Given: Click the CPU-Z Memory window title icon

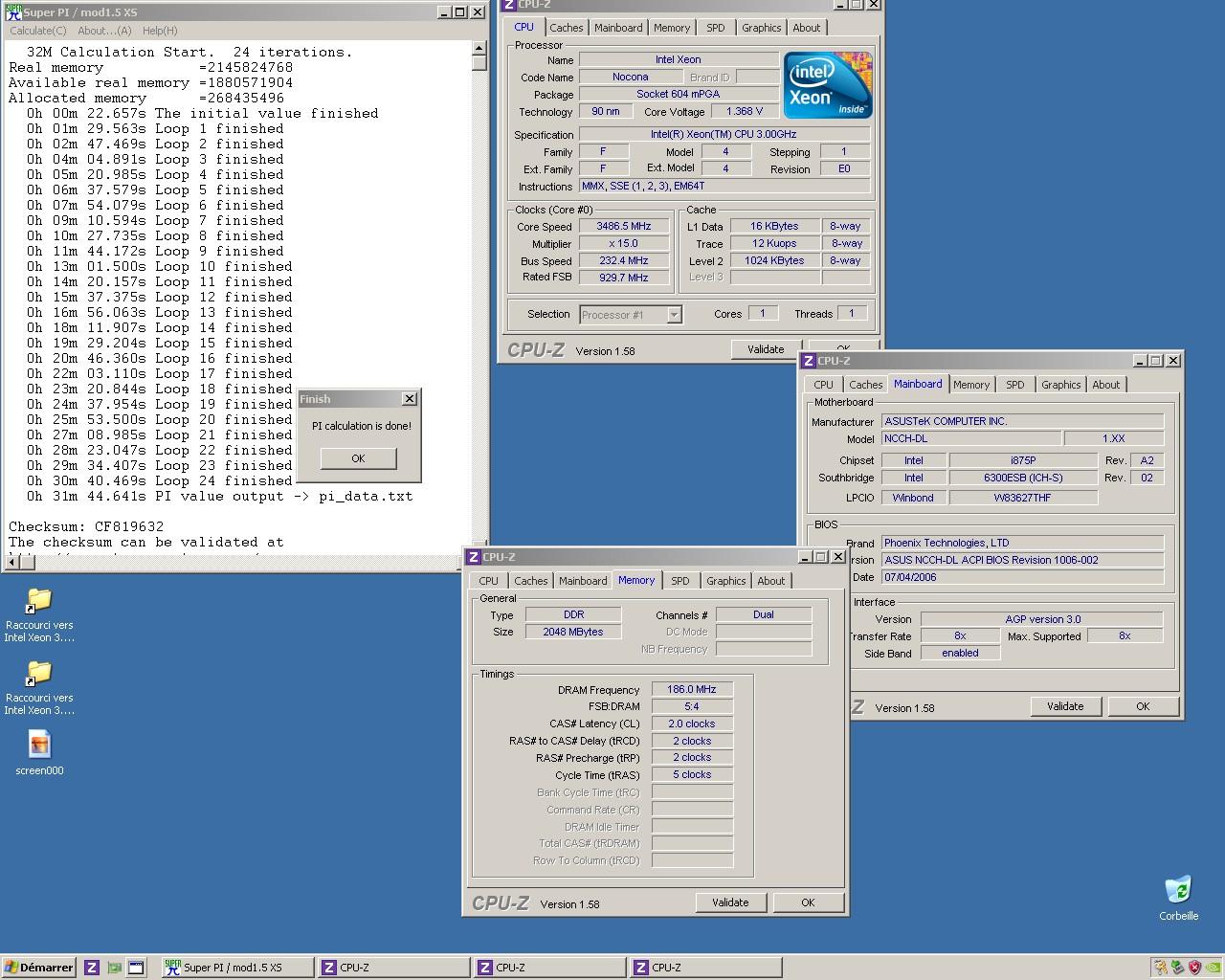Looking at the screenshot, I should pyautogui.click(x=473, y=557).
